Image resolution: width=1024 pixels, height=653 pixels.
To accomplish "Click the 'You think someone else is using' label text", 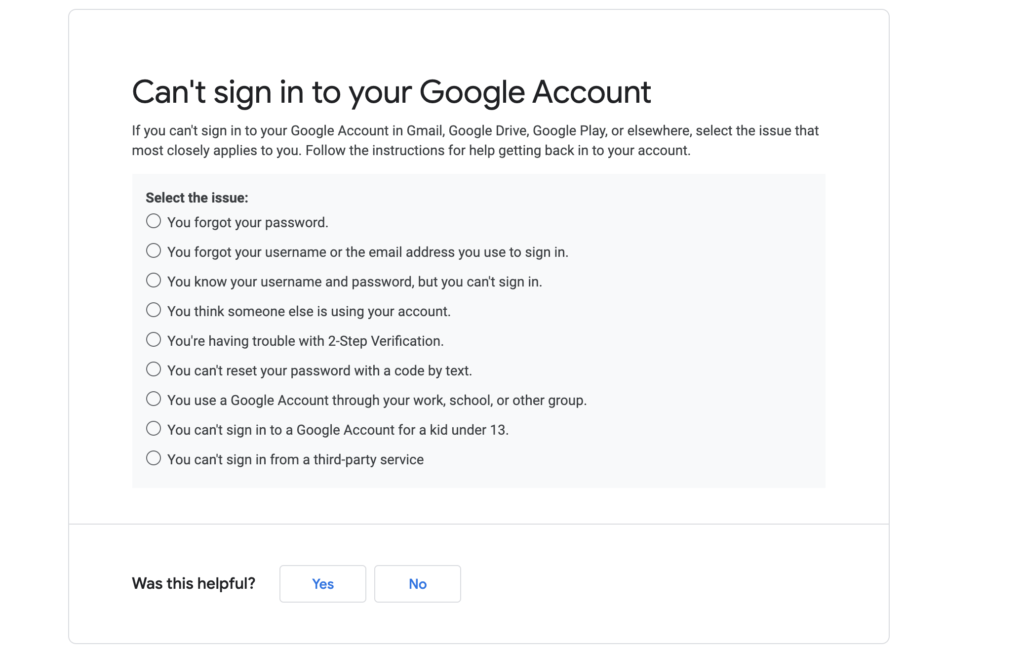I will 308,311.
